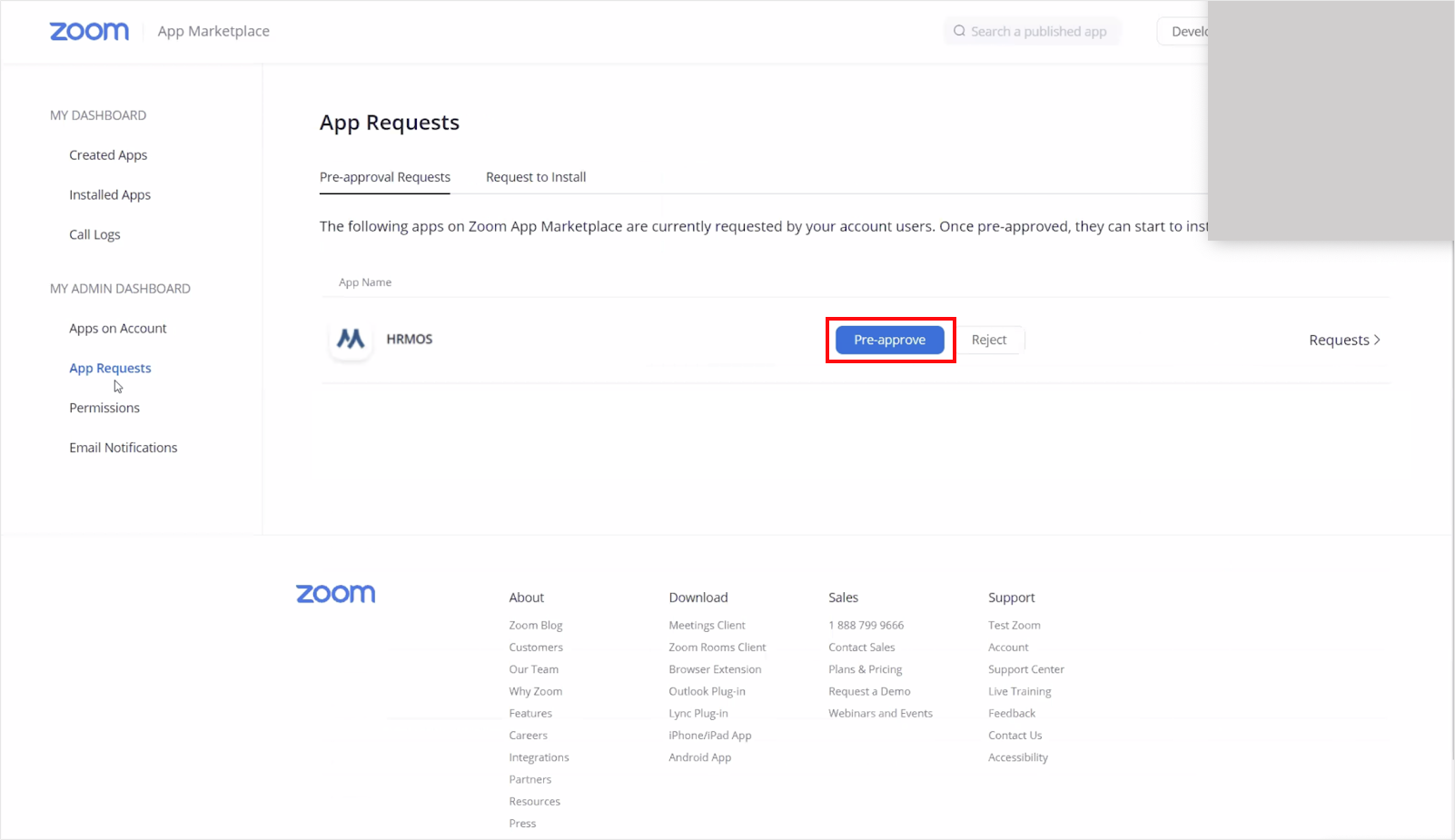Open the Partners footer link

pyautogui.click(x=530, y=779)
